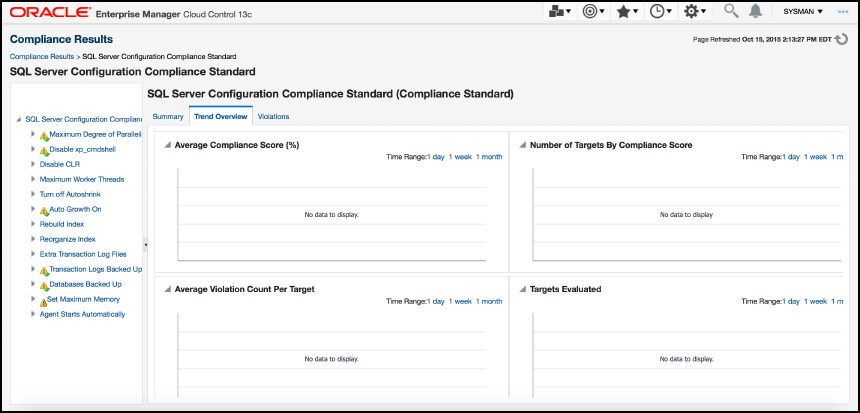Expand the Maximum Worker Threads node
Screen dimensions: 860x413
[33, 179]
